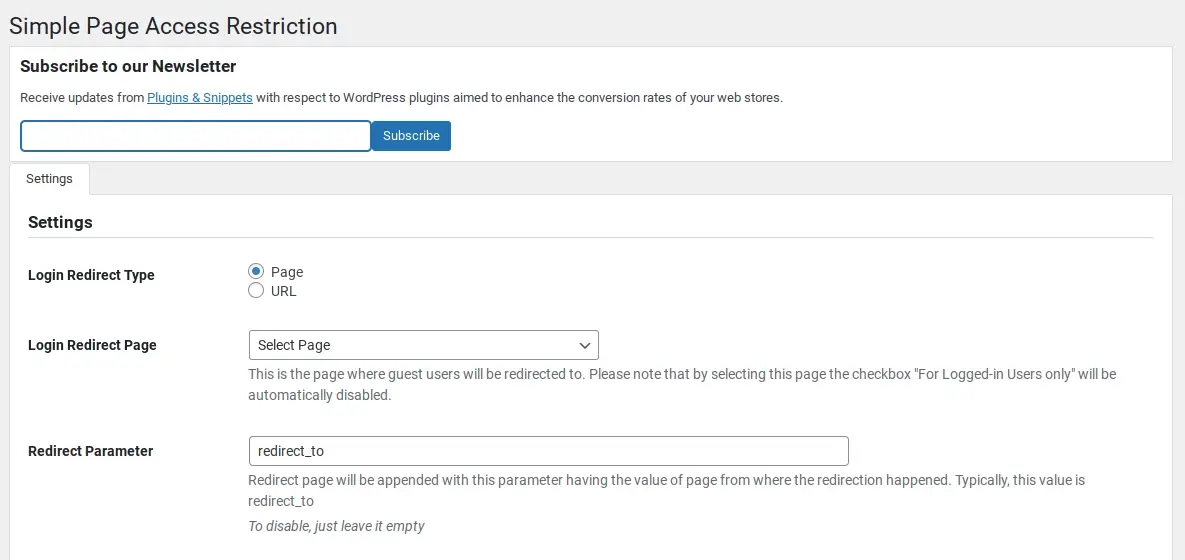
Task: Select the URL radio option
Action: [256, 291]
